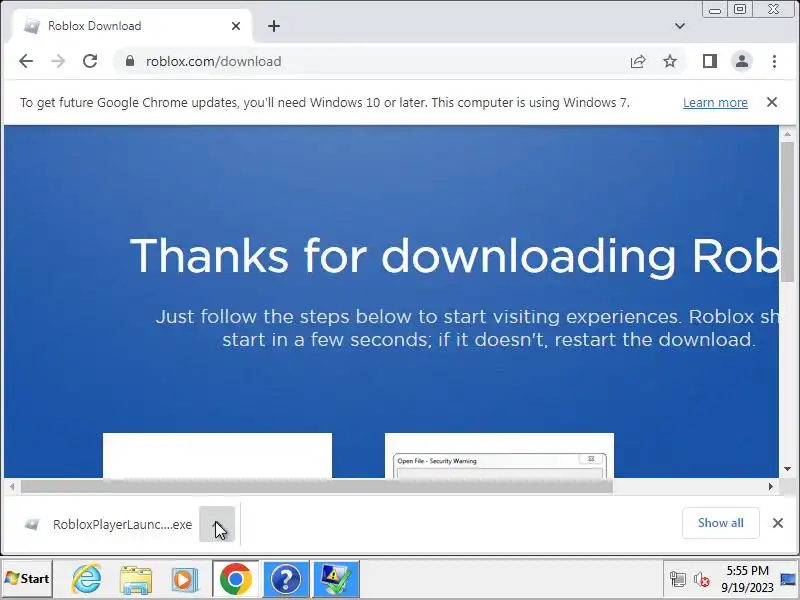Click the vertical scrollbar down arrow
This screenshot has width=800, height=600.
click(x=787, y=469)
